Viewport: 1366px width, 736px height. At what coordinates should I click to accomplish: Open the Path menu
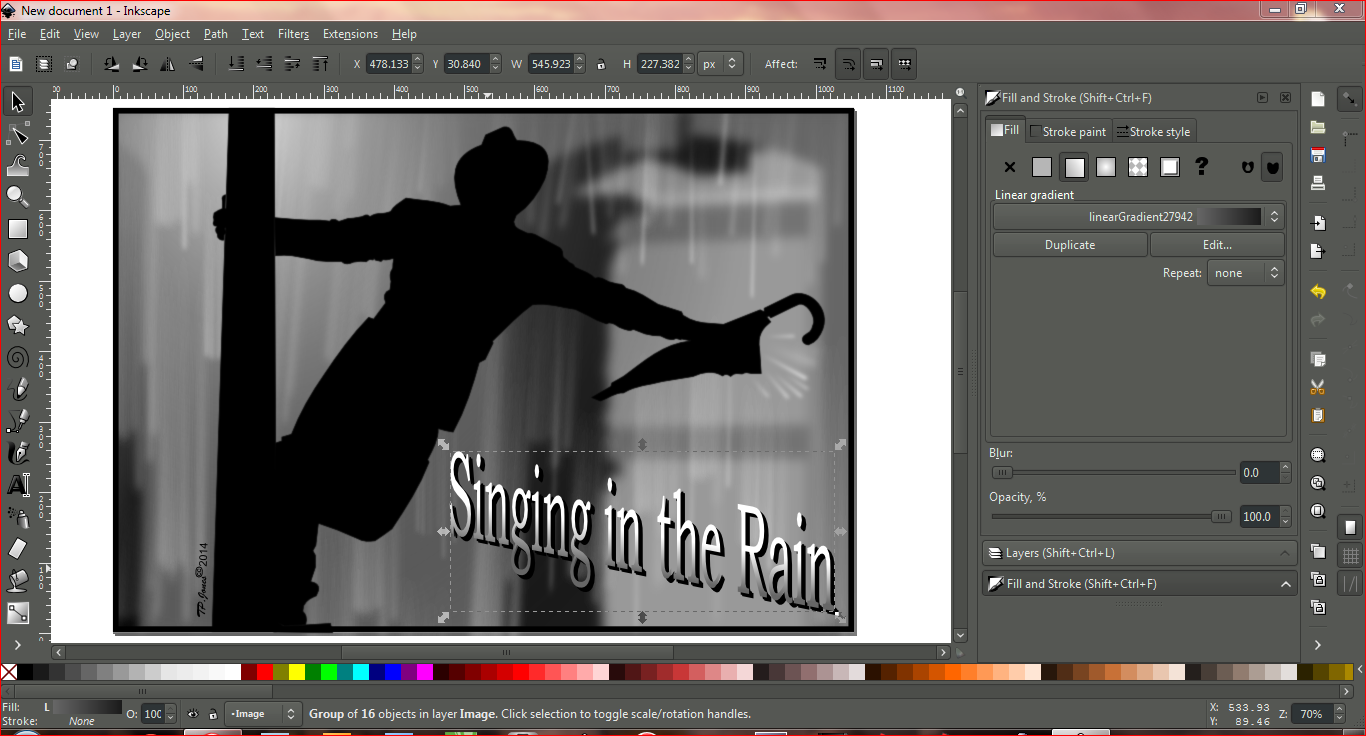click(x=216, y=34)
